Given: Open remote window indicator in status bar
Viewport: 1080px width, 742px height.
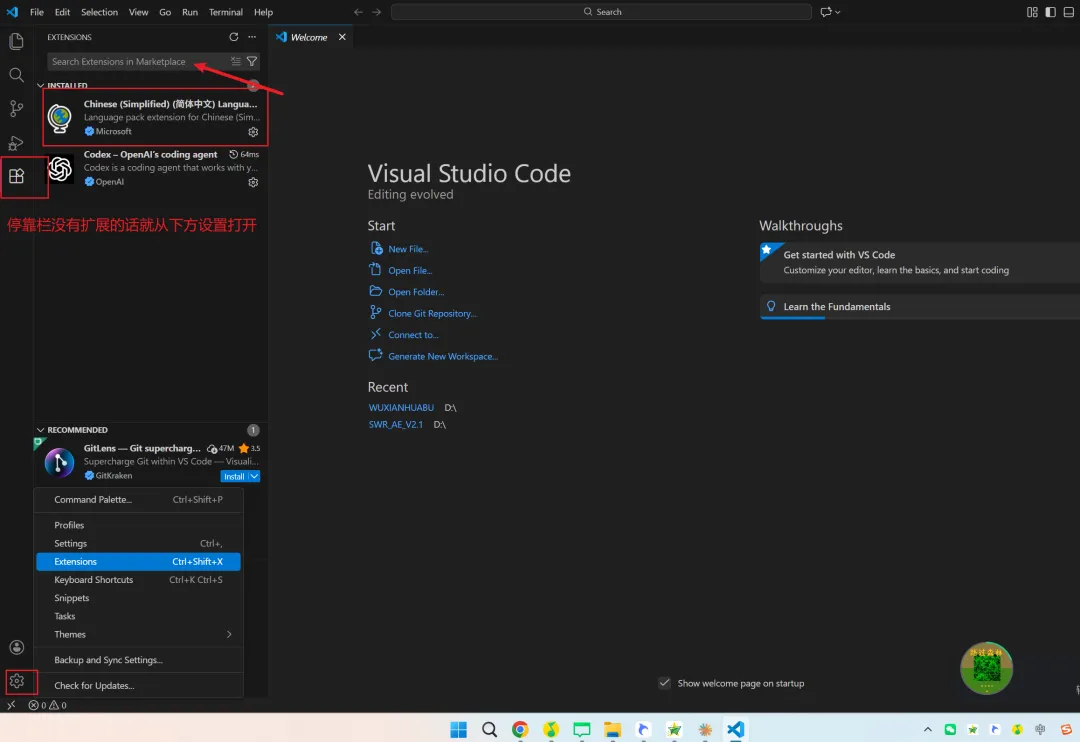Looking at the screenshot, I should (x=11, y=705).
